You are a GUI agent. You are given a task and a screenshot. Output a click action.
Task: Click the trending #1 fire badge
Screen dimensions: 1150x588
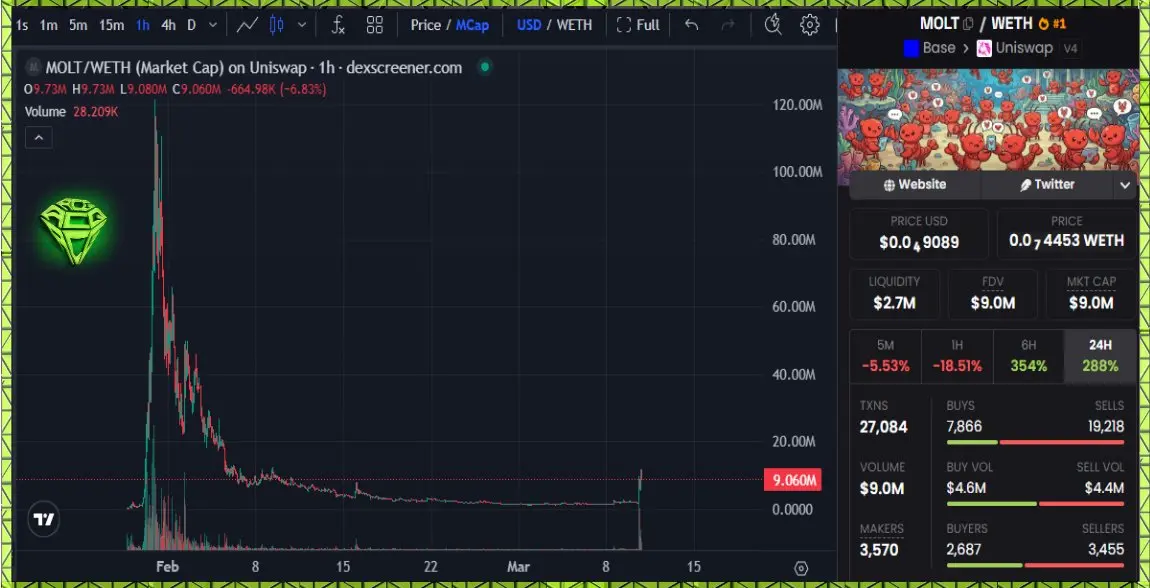pyautogui.click(x=1052, y=23)
